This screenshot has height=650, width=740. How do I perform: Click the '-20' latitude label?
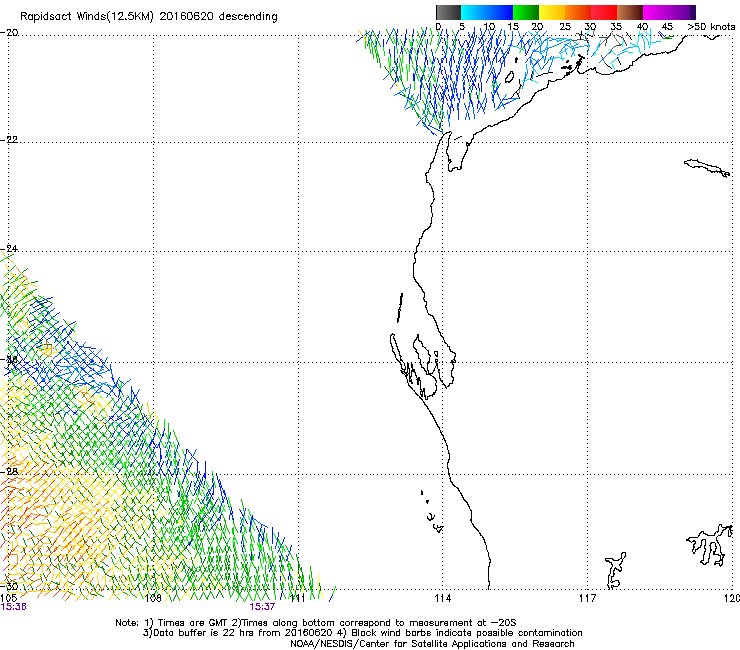pos(9,33)
